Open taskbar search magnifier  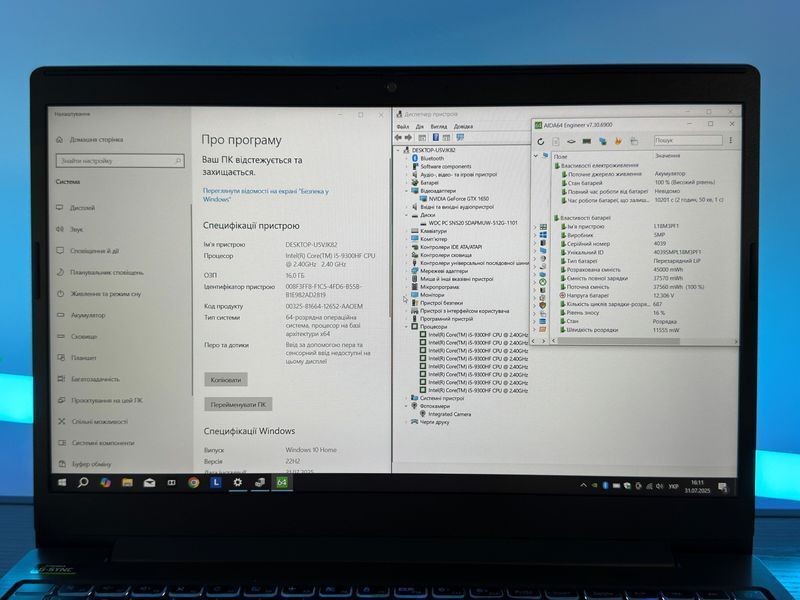click(x=83, y=482)
